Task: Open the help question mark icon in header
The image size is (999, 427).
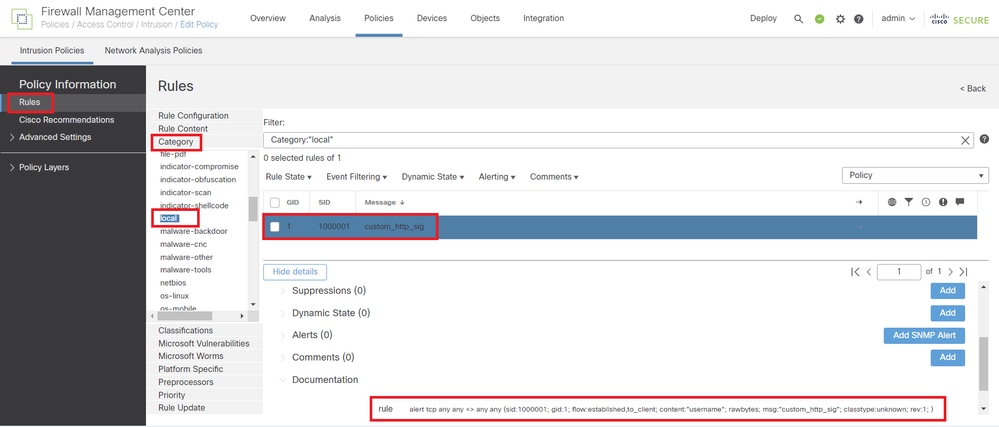Action: click(858, 18)
